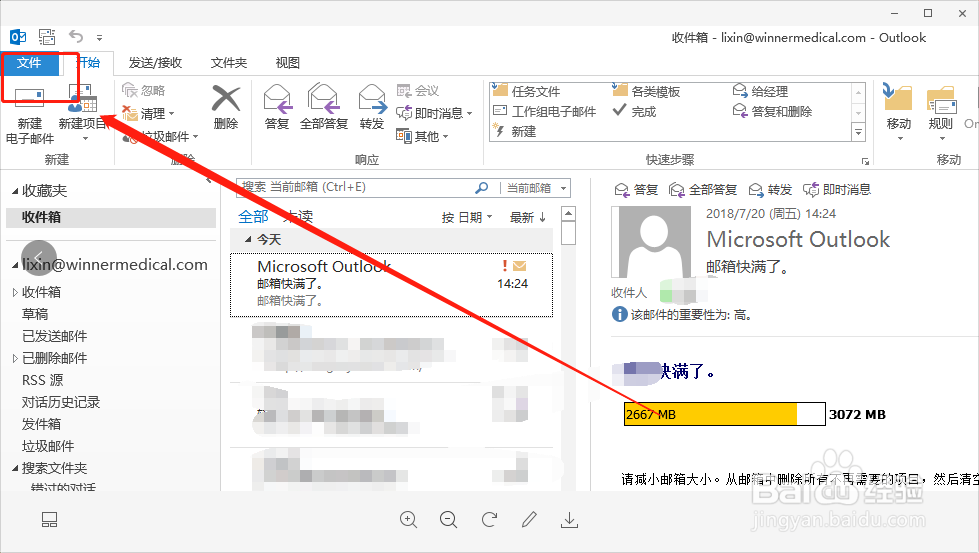Open the 文件 tab
979x553 pixels.
[29, 63]
